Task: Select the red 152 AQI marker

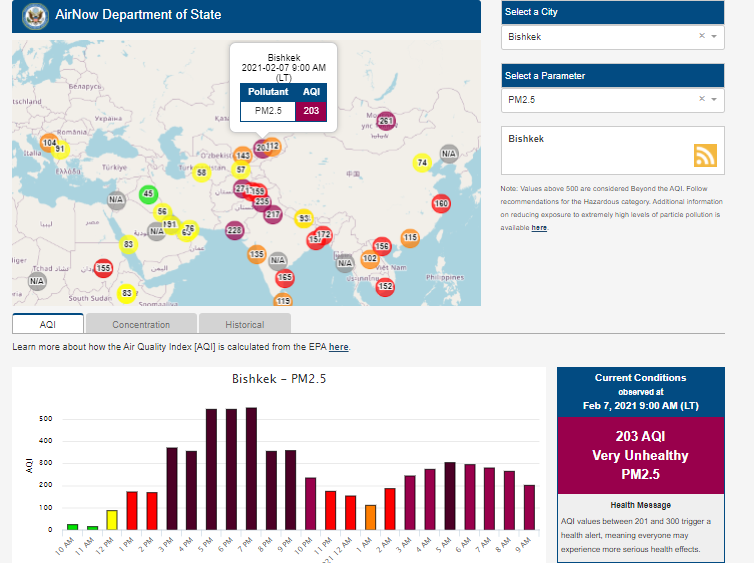Action: click(385, 287)
